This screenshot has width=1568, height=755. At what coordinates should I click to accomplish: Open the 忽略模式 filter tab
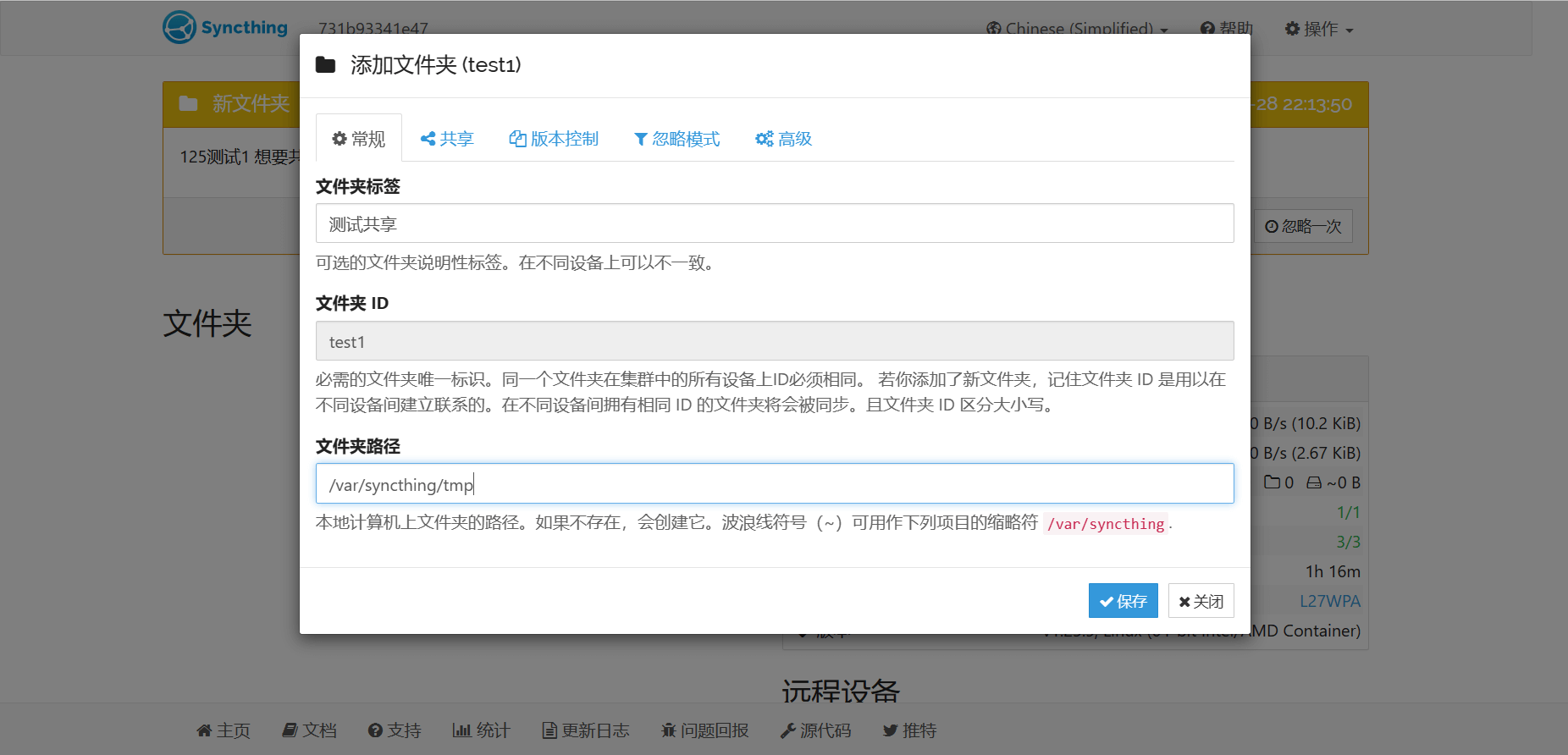676,139
